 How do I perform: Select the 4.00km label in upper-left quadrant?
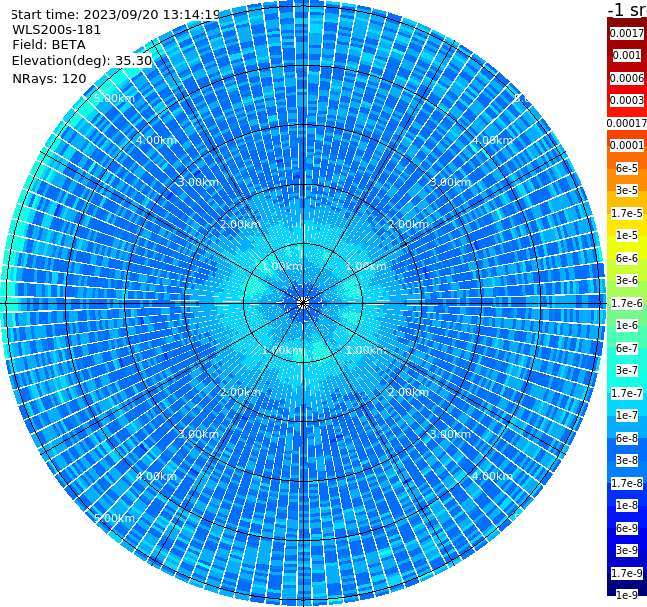(156, 140)
